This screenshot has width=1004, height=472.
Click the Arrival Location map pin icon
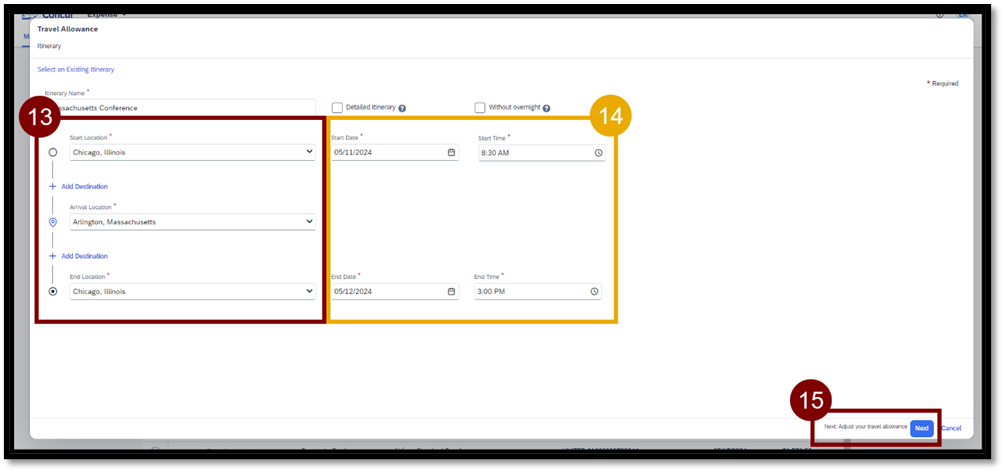click(53, 222)
